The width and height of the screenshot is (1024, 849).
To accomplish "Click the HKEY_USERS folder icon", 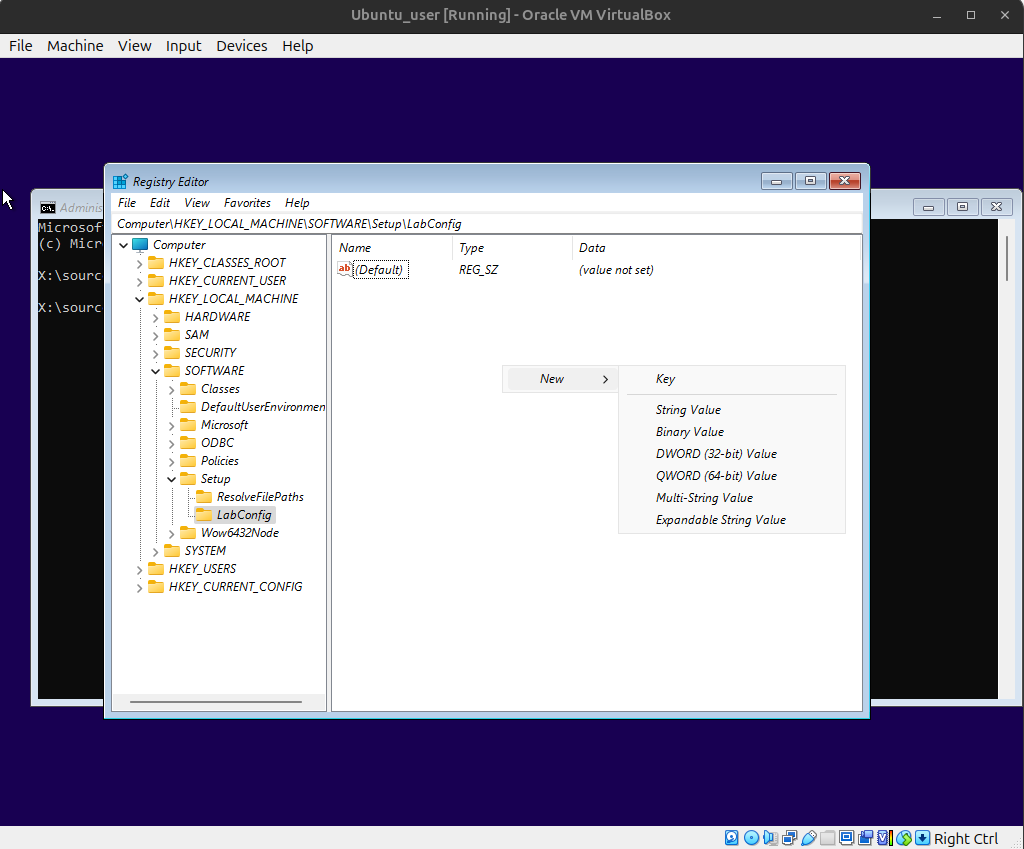I will click(156, 569).
